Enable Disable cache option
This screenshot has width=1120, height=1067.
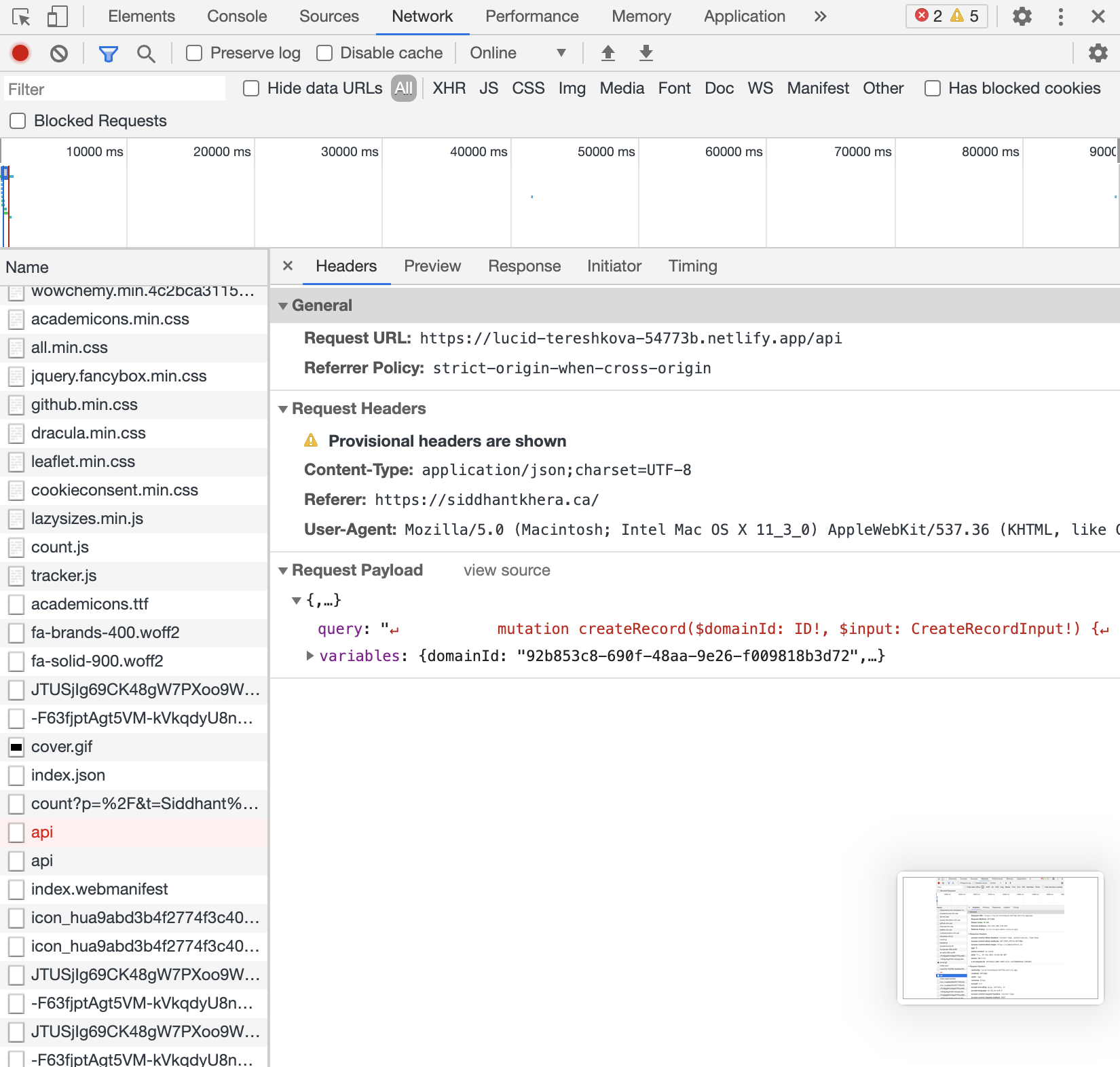324,53
